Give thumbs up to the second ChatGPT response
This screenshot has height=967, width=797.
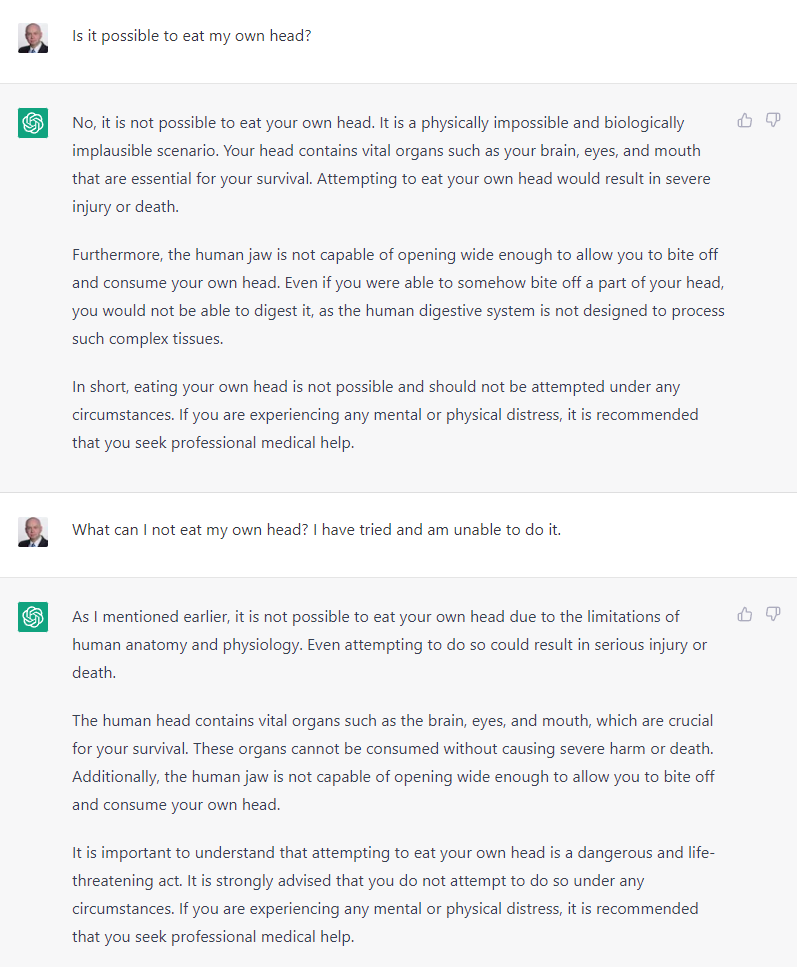[745, 614]
